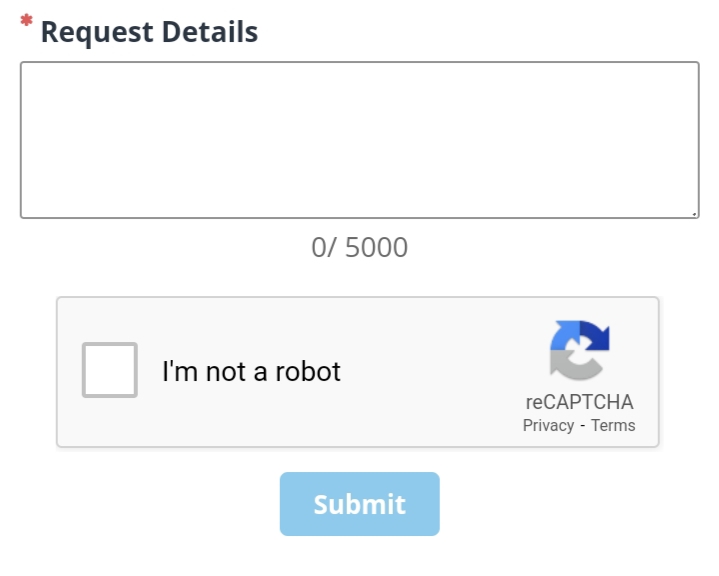The image size is (719, 576).
Task: Click the word "Request" in the heading
Action: point(94,32)
